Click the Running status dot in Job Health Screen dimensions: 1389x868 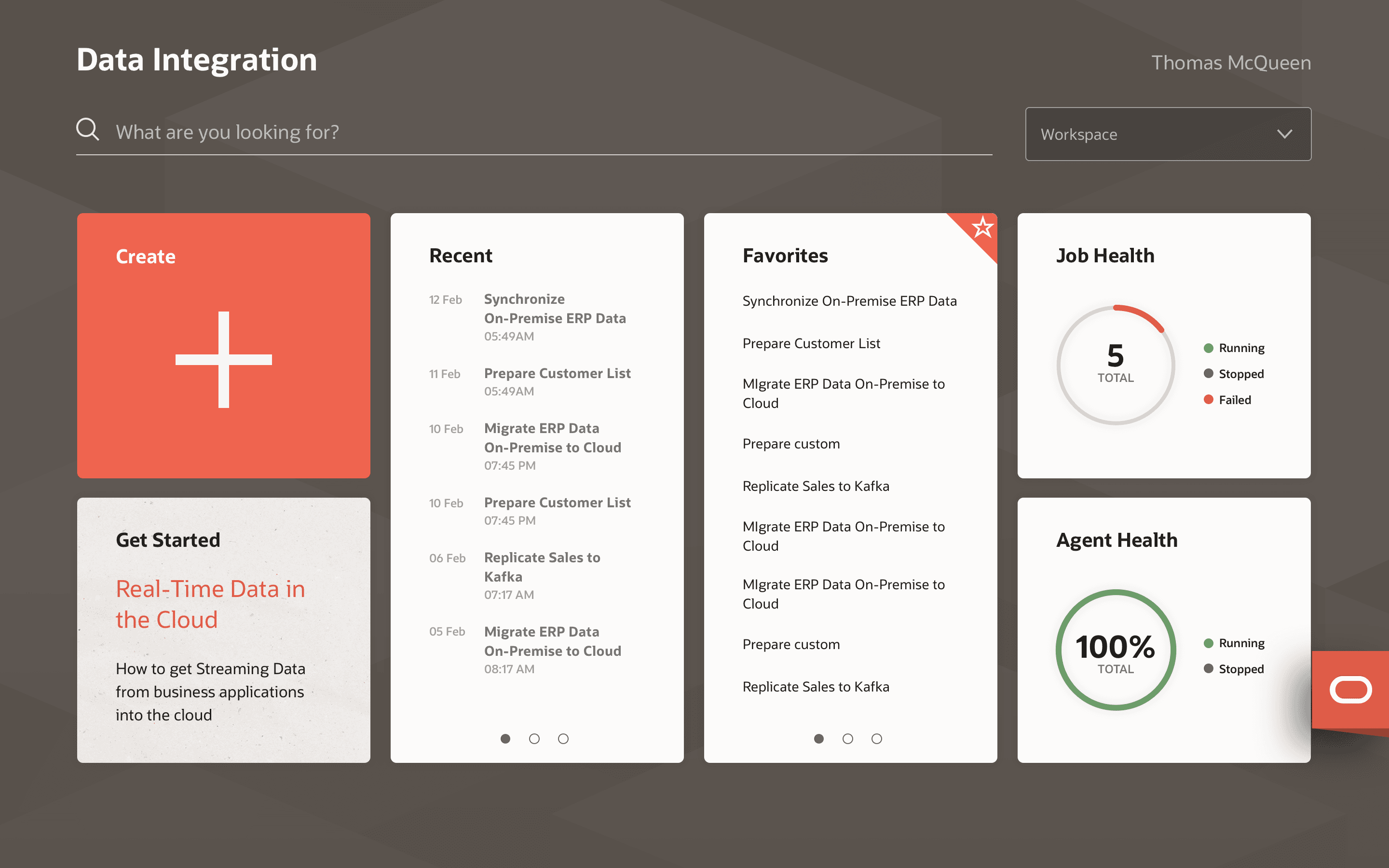point(1209,348)
